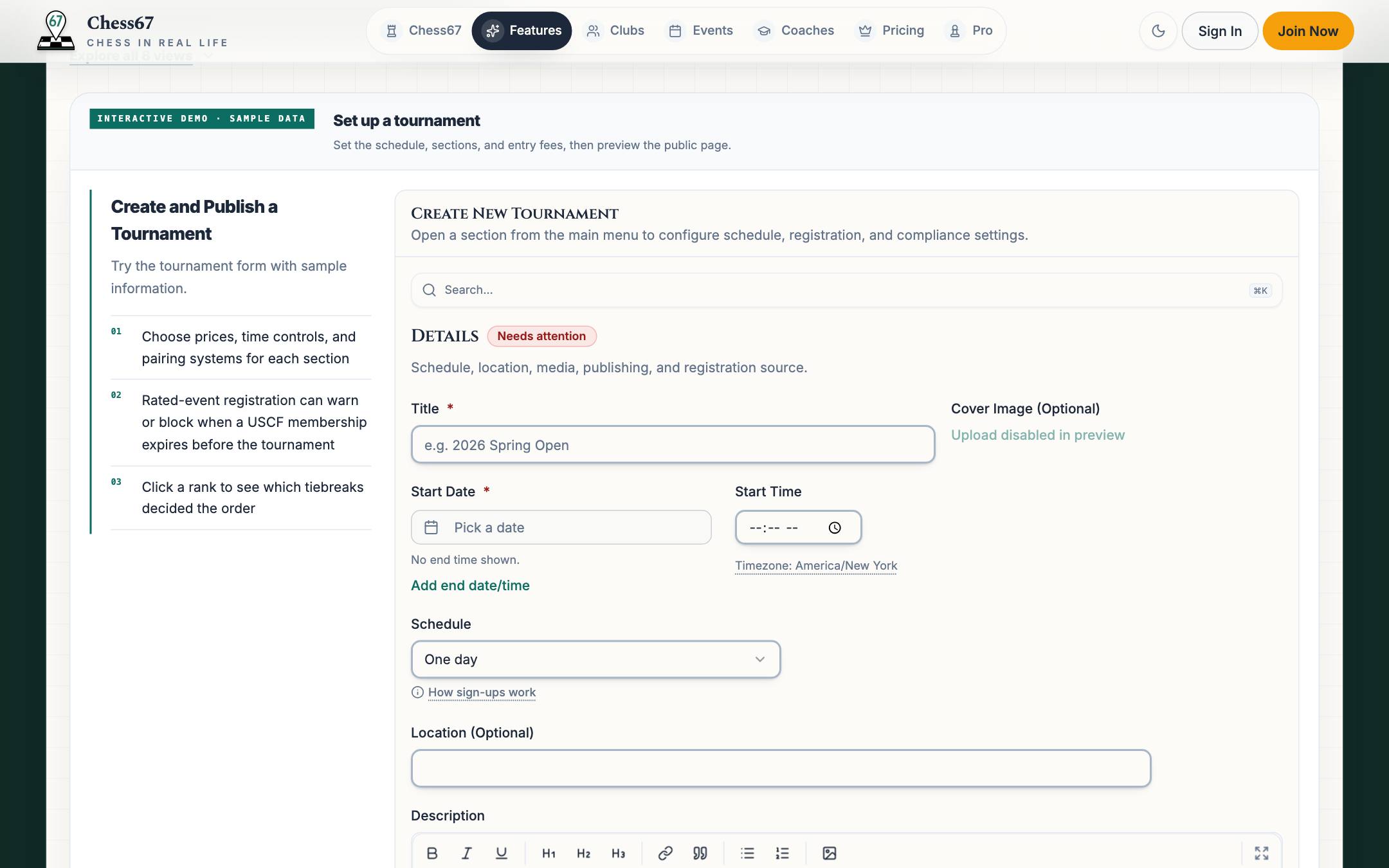Open the Chess67 nav tab

pos(422,31)
